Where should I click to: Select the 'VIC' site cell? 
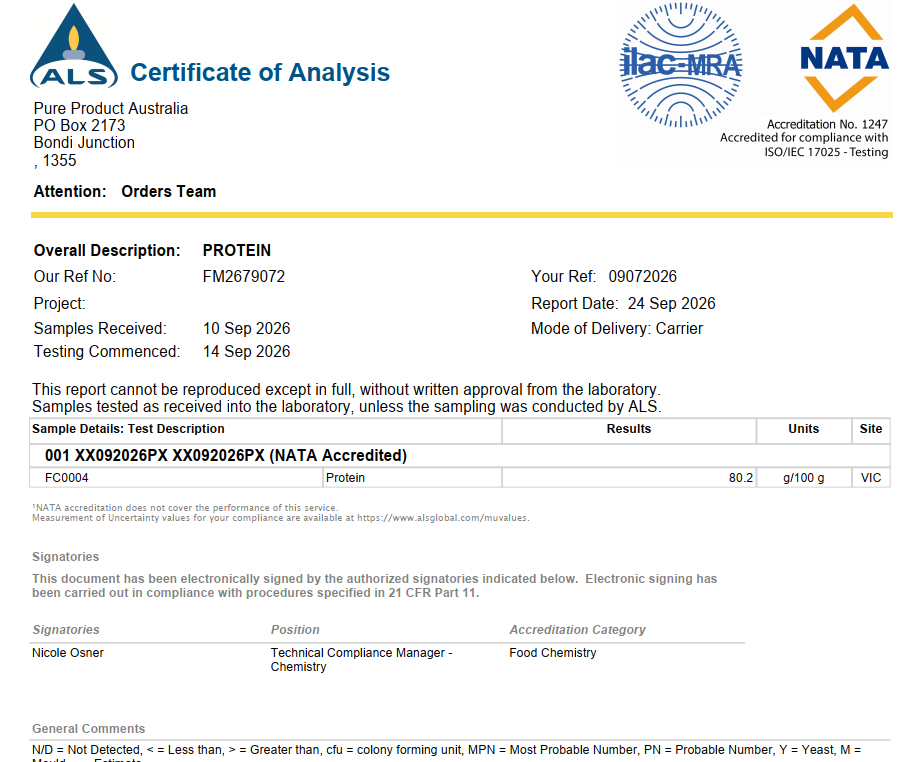pos(870,478)
